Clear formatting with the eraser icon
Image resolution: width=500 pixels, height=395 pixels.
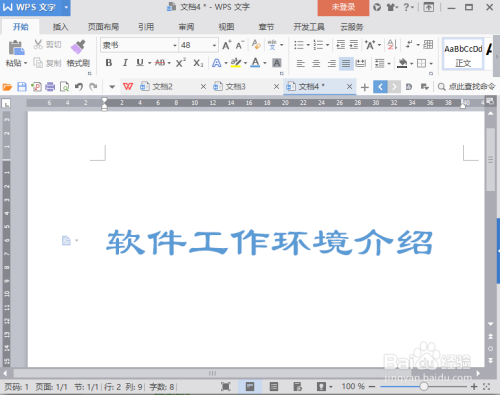pyautogui.click(x=256, y=44)
